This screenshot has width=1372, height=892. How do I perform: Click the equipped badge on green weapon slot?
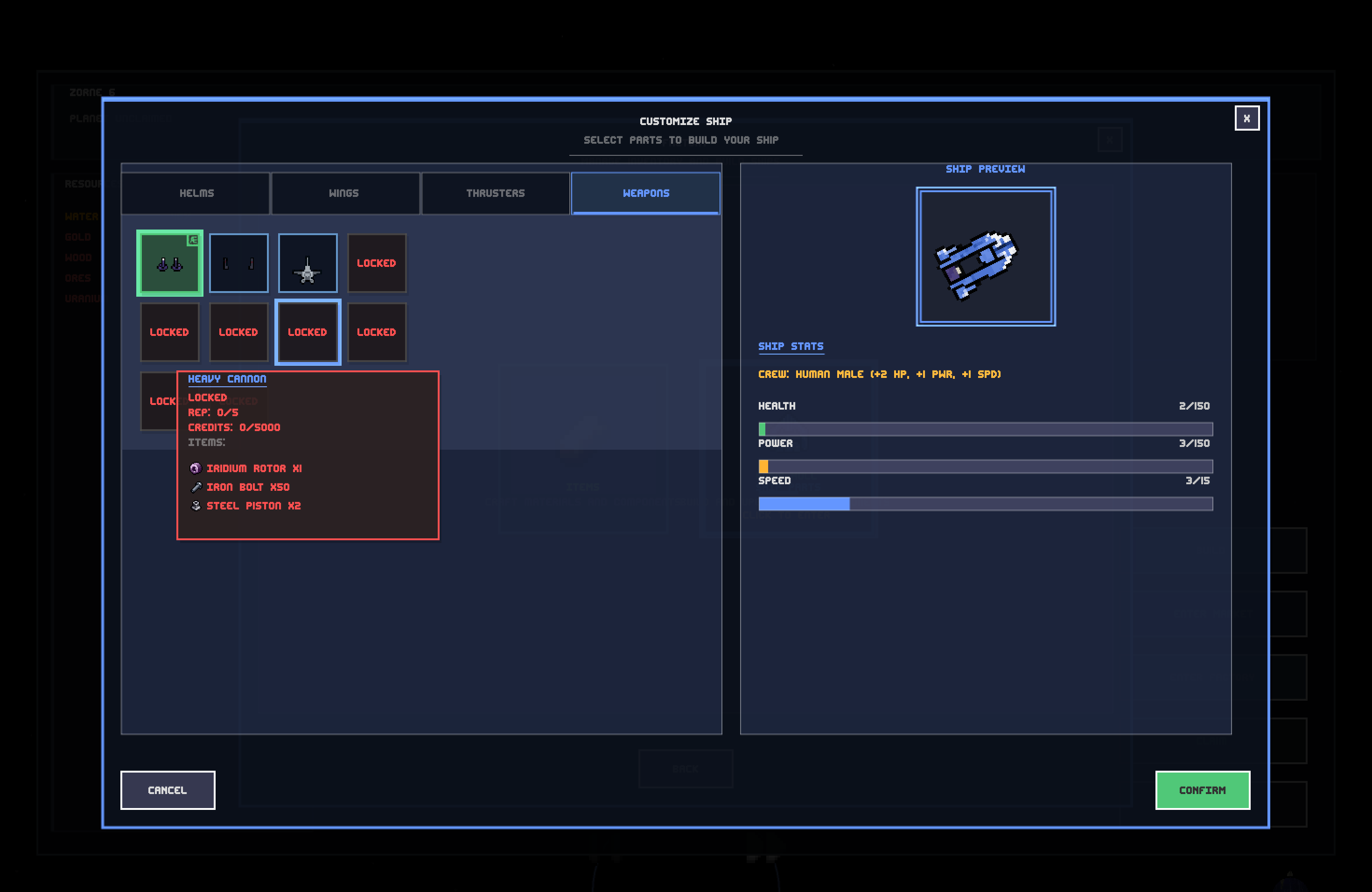194,239
